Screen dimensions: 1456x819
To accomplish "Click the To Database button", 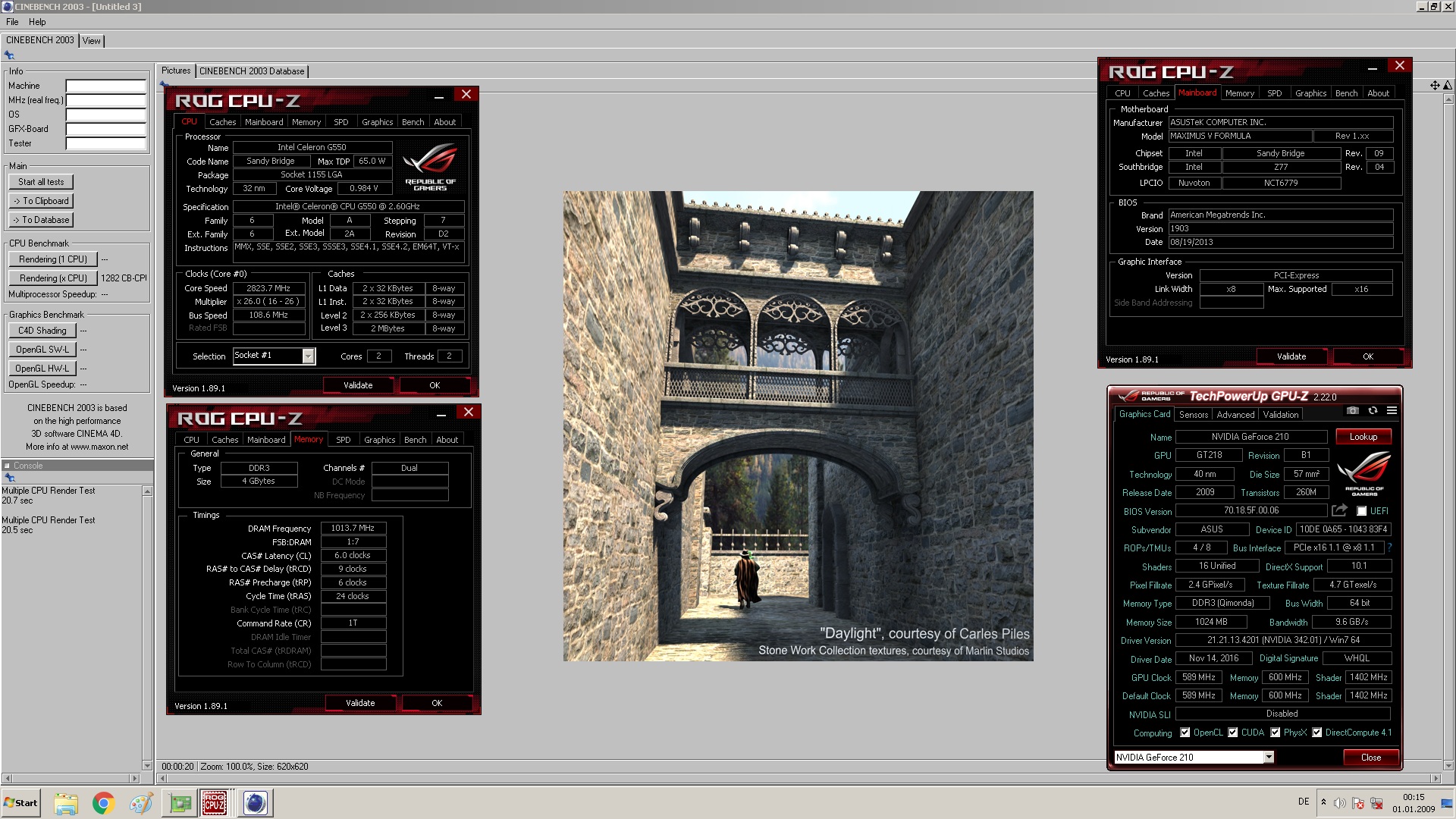I will click(x=41, y=220).
